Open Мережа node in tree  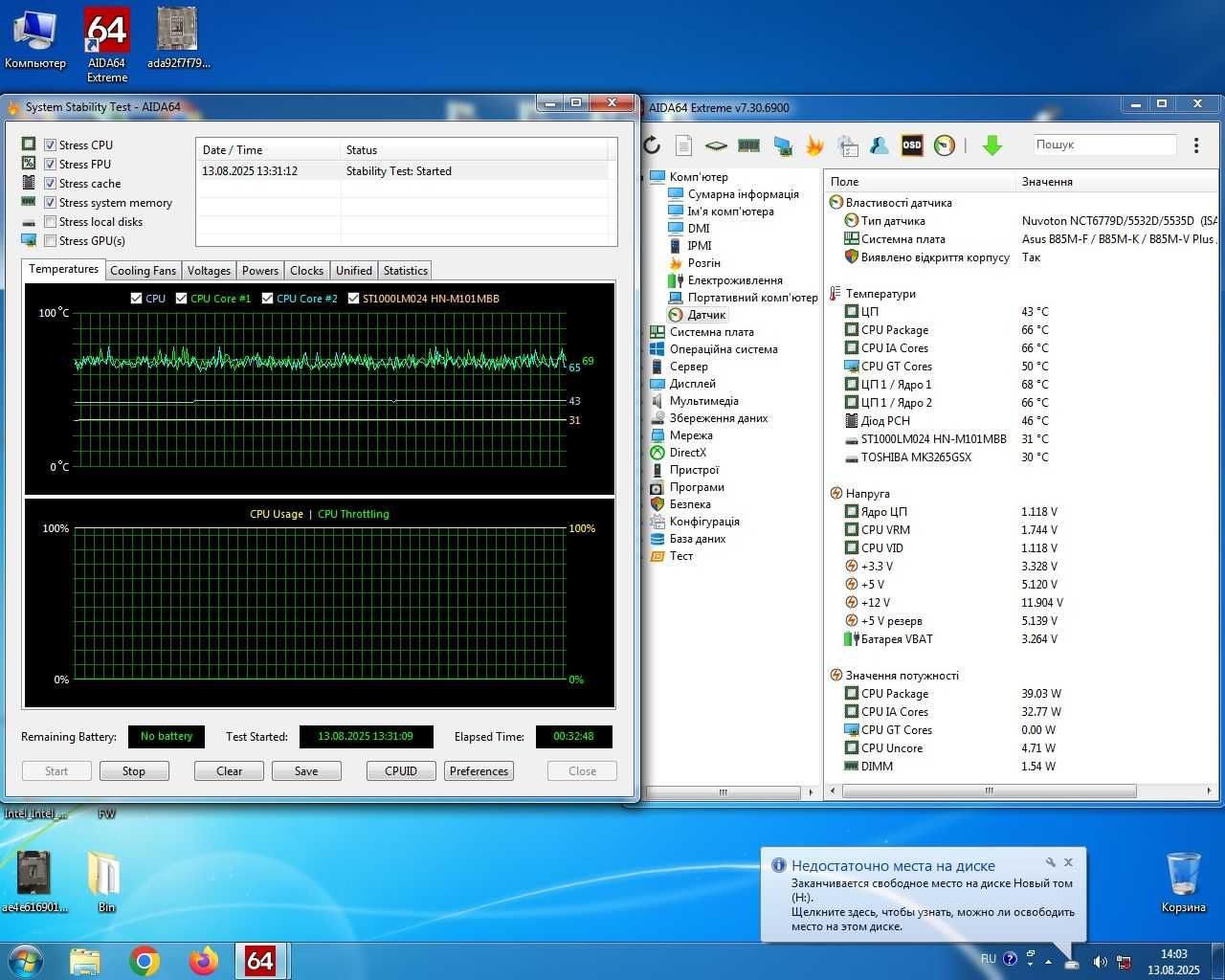click(x=690, y=435)
